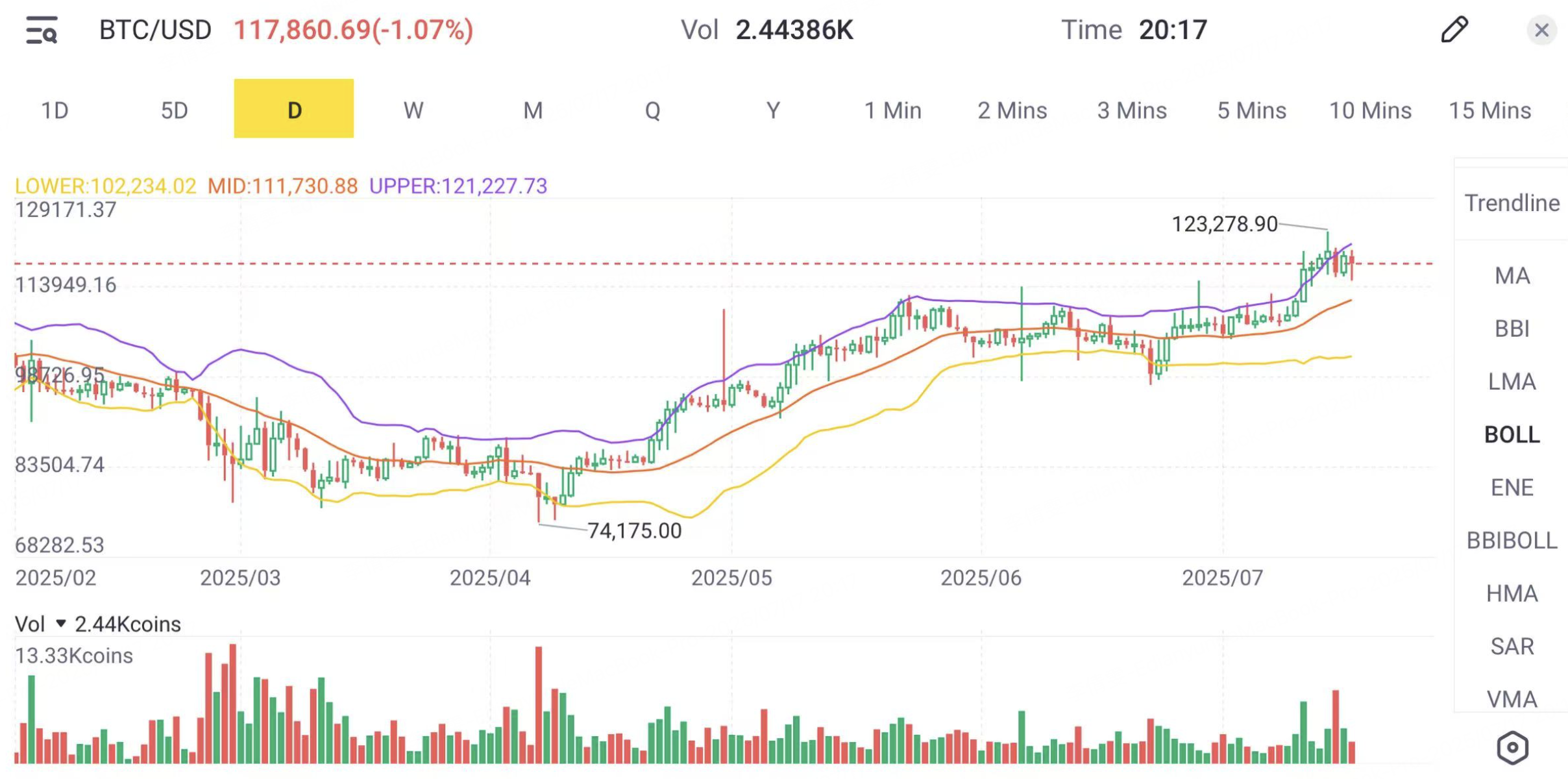Screen dimensions: 1568x779
Task: Select the 15 Mins interval
Action: point(1489,110)
